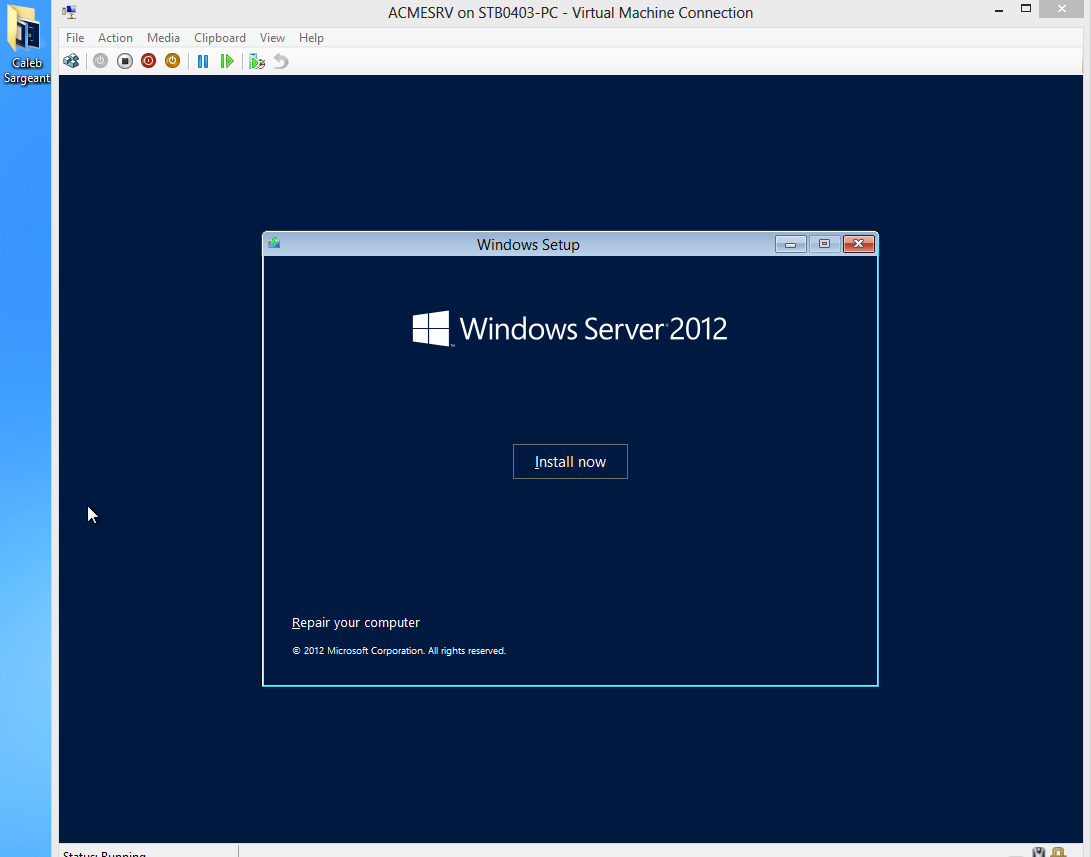
Task: Click the Virtual Machine Connection window icon
Action: coord(70,12)
